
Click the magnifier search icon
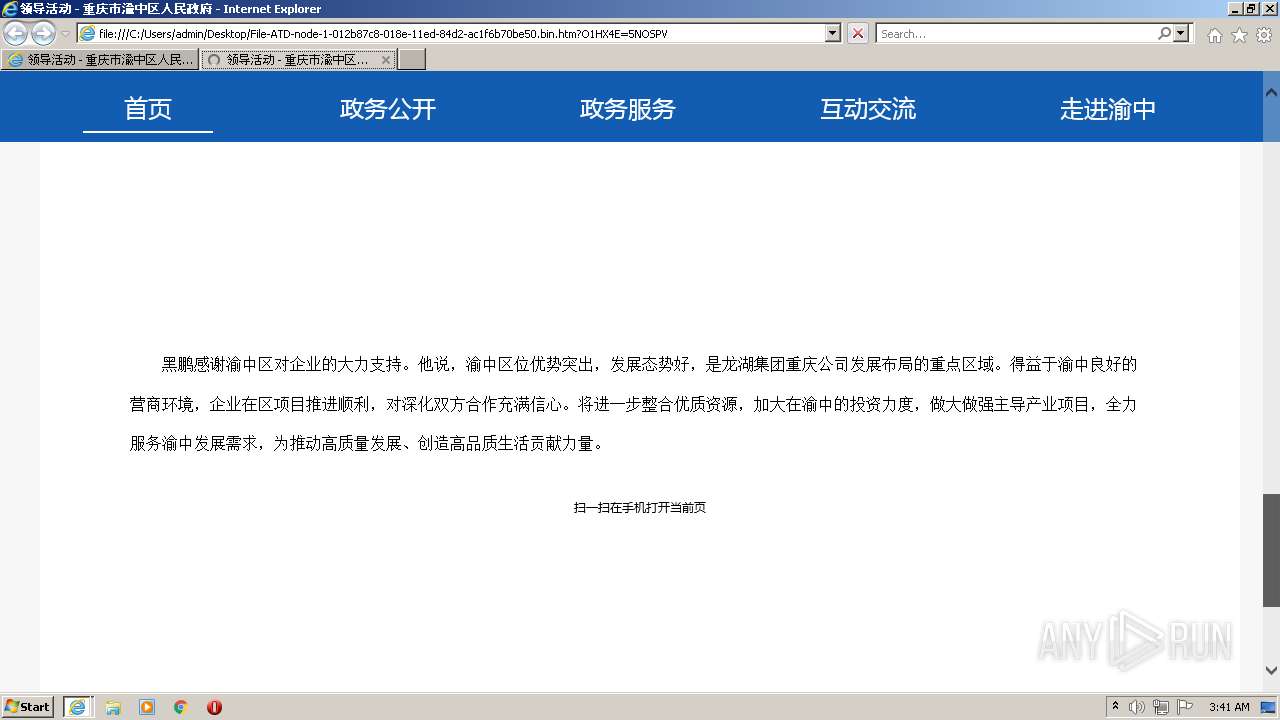tap(1164, 33)
